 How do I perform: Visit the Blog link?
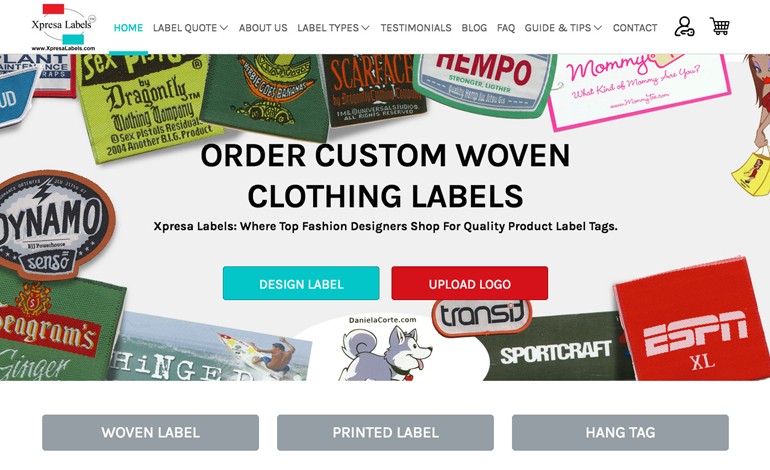(474, 28)
